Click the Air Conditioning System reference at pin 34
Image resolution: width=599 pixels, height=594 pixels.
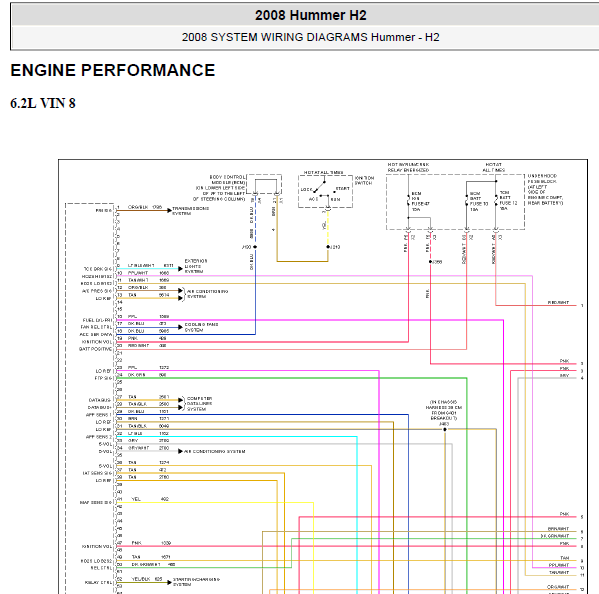point(215,452)
